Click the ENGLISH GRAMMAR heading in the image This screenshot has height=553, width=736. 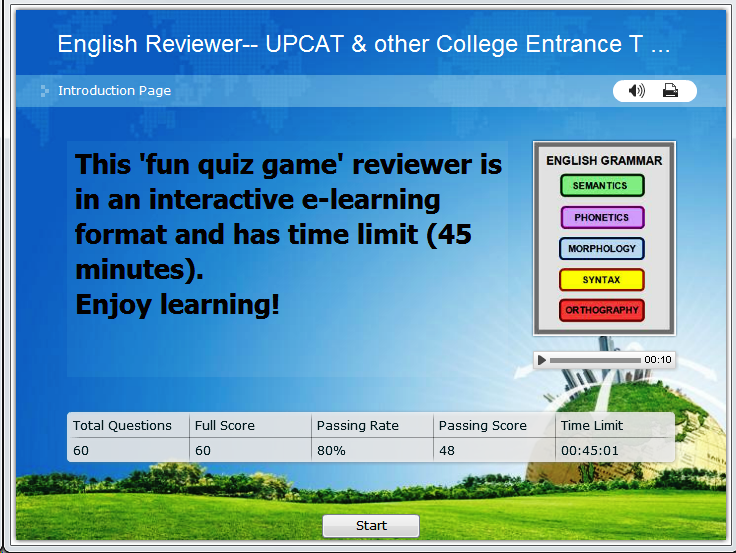(x=604, y=161)
